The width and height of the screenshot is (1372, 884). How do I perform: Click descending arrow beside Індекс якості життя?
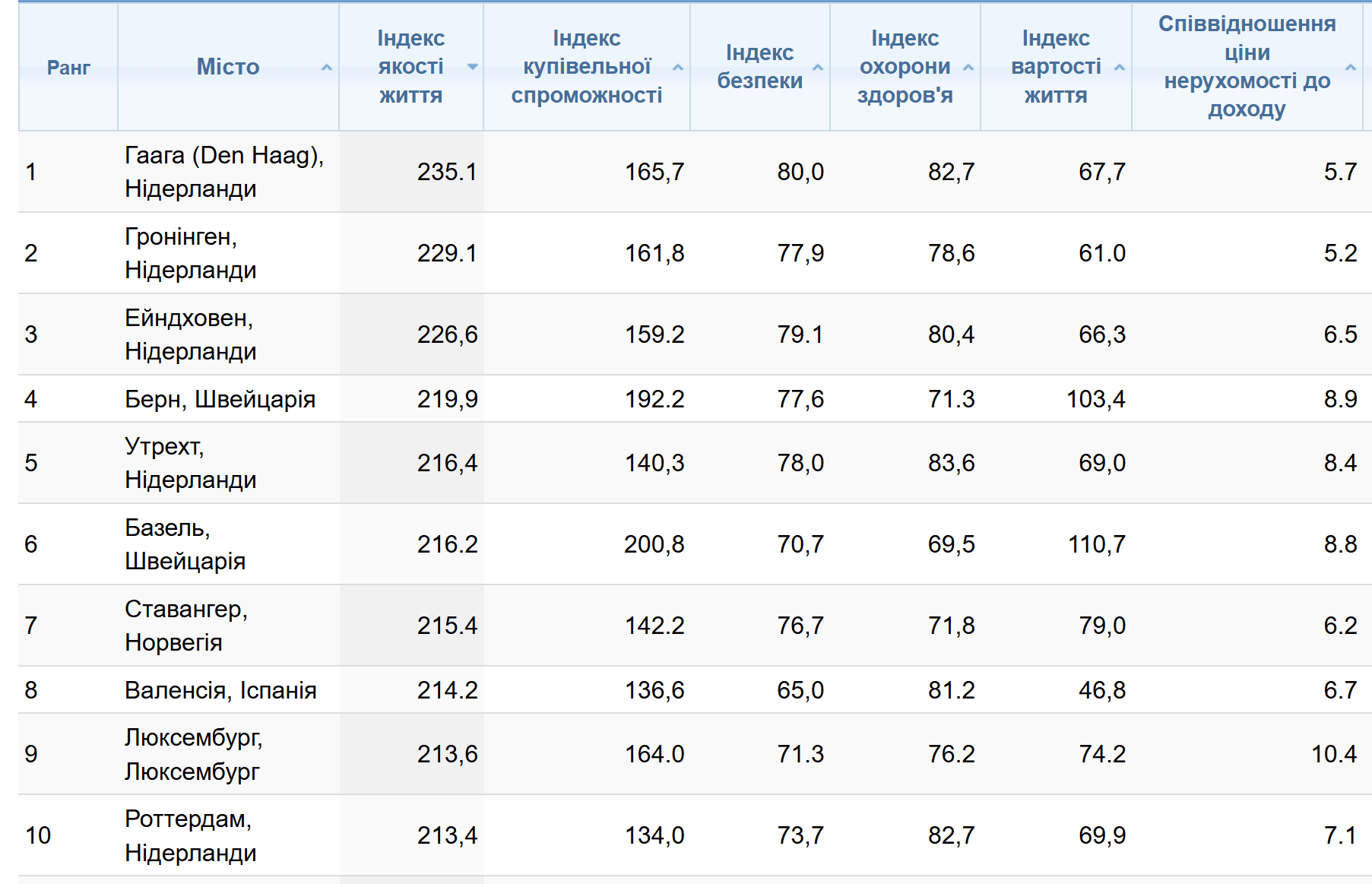472,67
